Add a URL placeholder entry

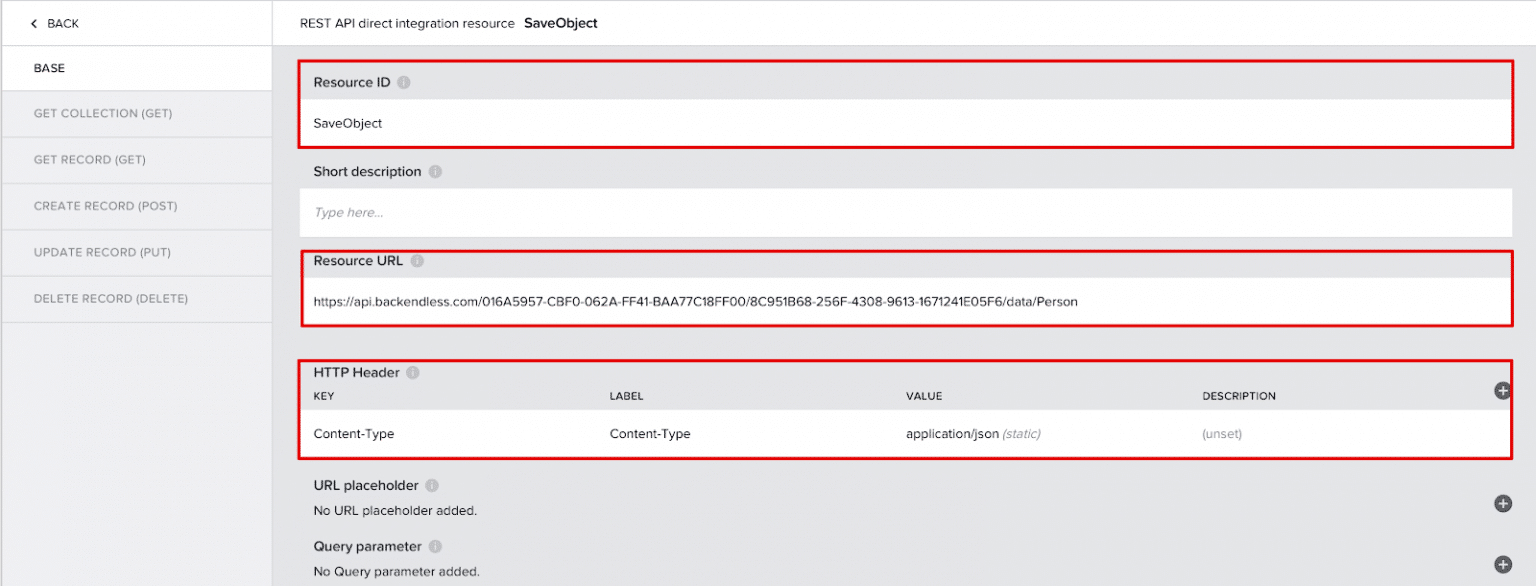pyautogui.click(x=1502, y=503)
